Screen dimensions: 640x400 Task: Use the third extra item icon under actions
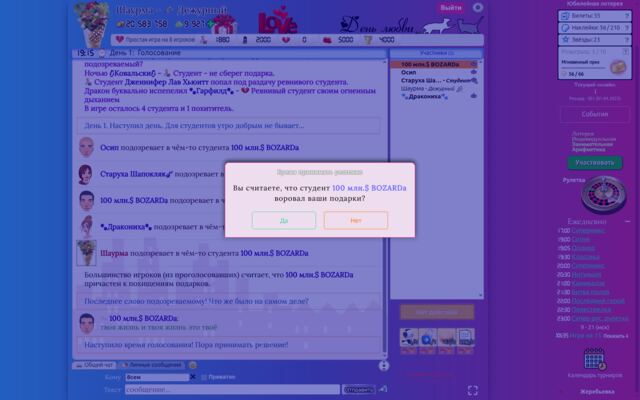tap(447, 340)
